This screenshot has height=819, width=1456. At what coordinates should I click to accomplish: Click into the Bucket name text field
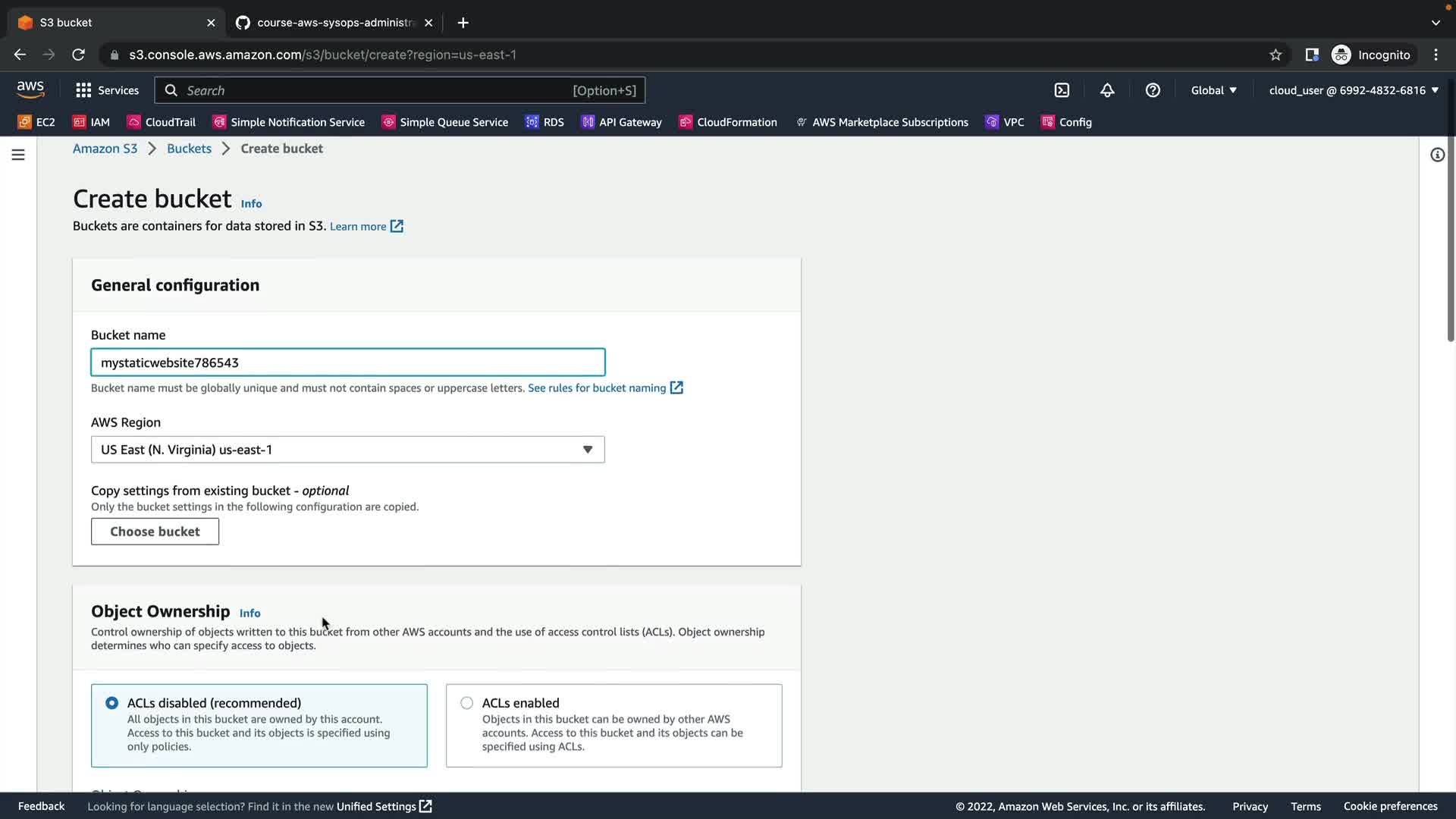pyautogui.click(x=347, y=362)
